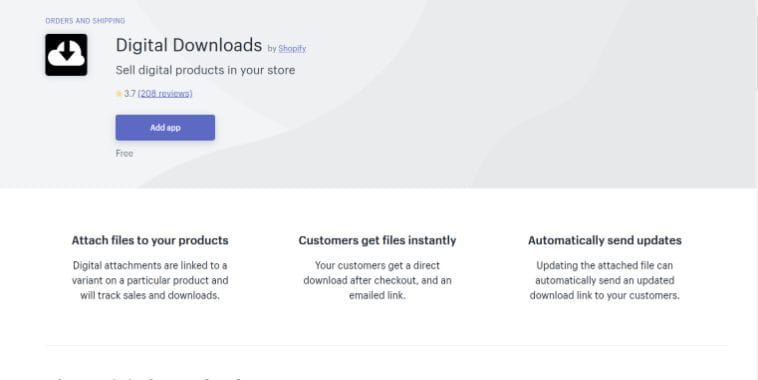Click the Free price label

click(x=124, y=153)
